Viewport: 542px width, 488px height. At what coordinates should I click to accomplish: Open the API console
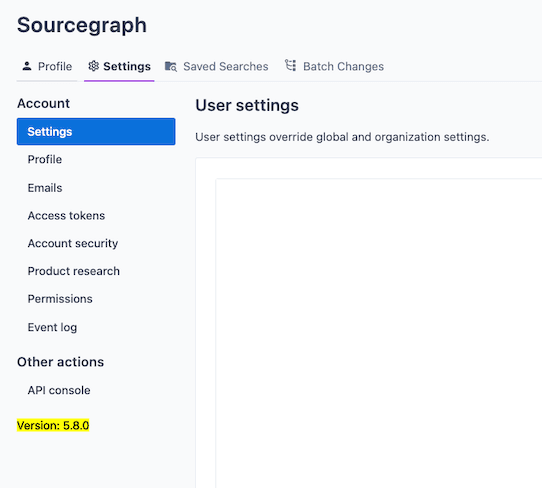[59, 391]
